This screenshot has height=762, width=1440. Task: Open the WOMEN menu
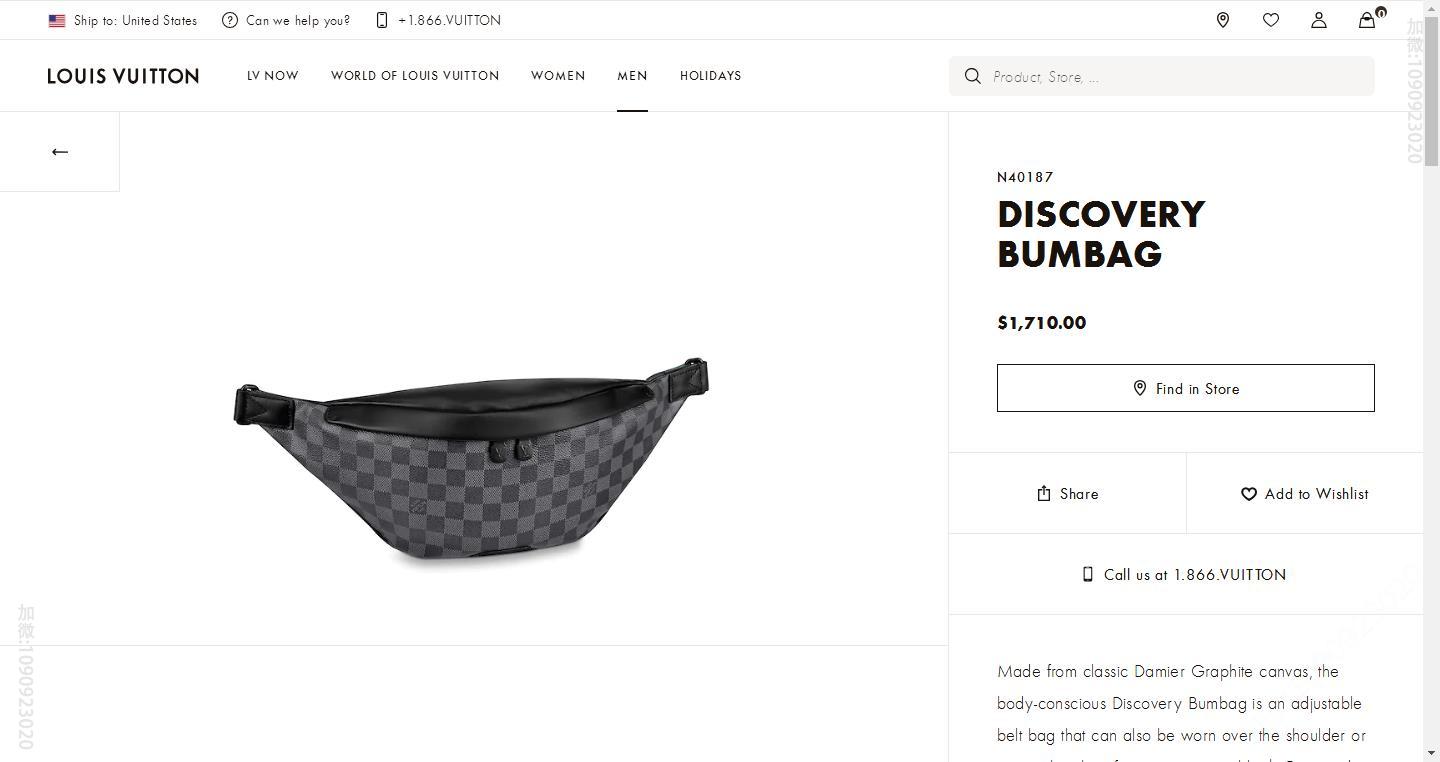click(x=558, y=76)
